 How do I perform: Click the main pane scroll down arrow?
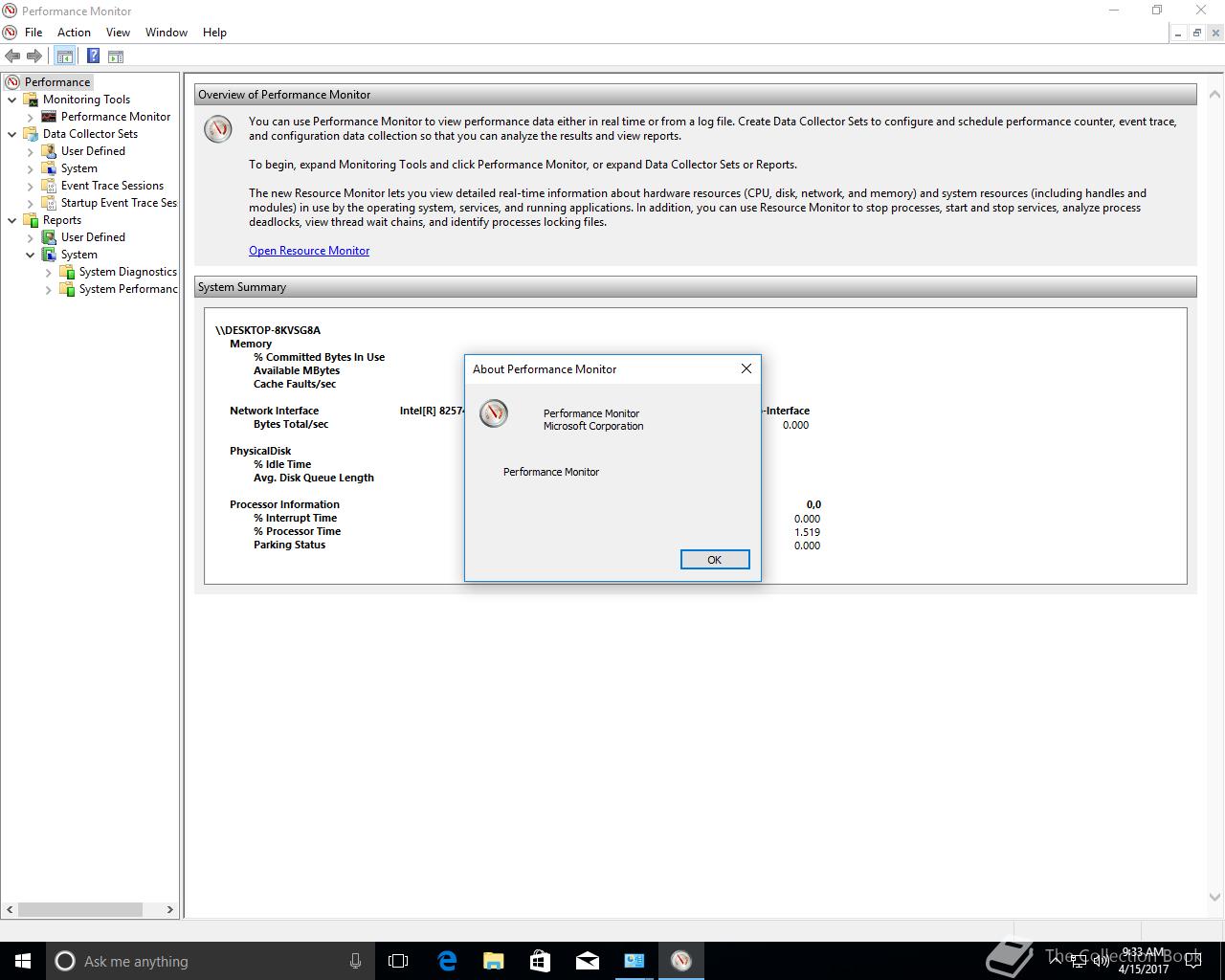1214,898
